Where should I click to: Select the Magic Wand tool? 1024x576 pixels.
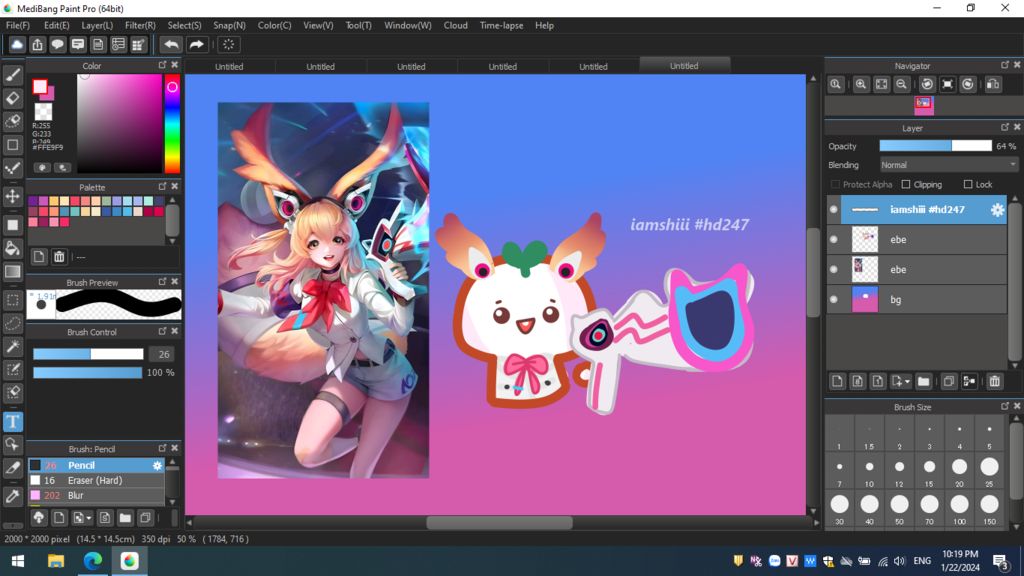tap(12, 347)
